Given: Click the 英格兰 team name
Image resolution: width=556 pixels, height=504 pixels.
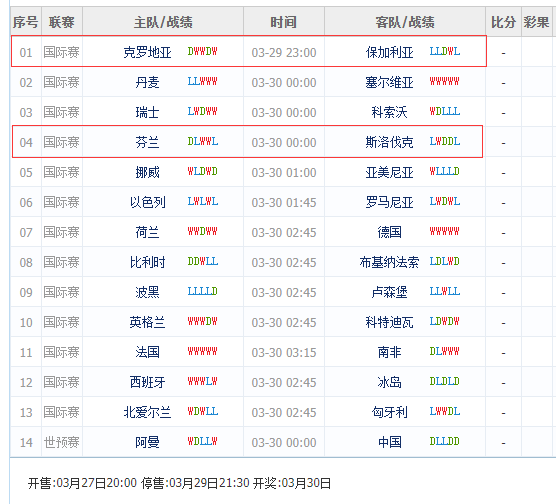Looking at the screenshot, I should coord(147,322).
